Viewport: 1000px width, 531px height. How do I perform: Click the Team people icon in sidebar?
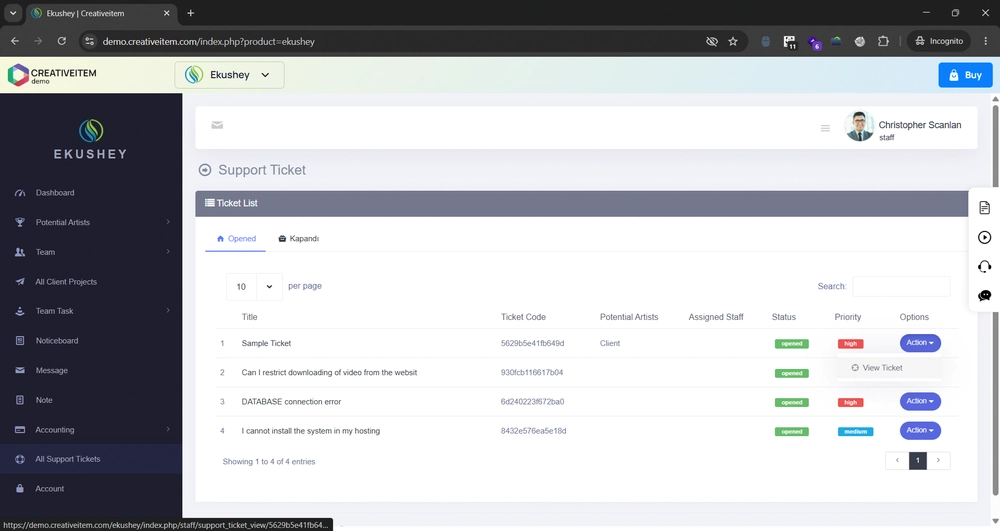(20, 252)
